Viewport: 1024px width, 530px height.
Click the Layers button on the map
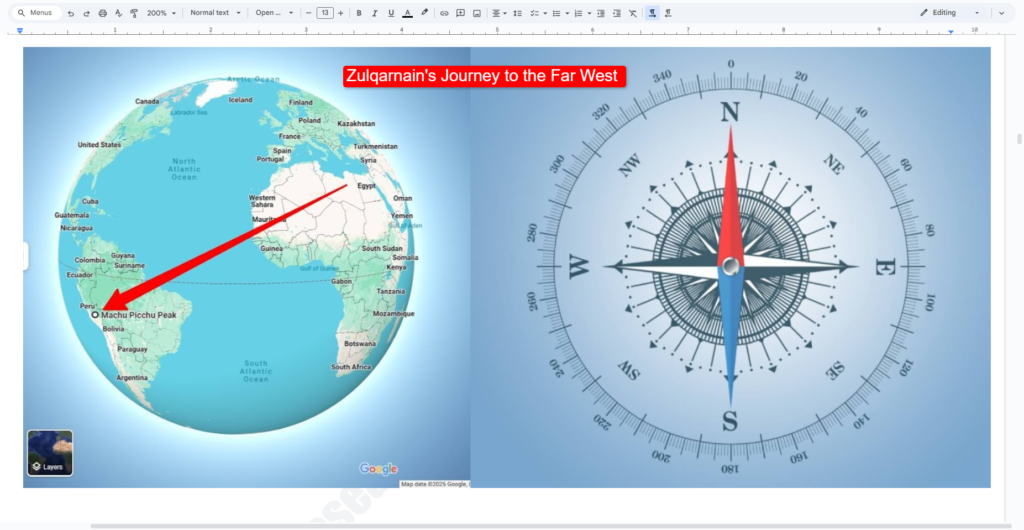pyautogui.click(x=50, y=453)
